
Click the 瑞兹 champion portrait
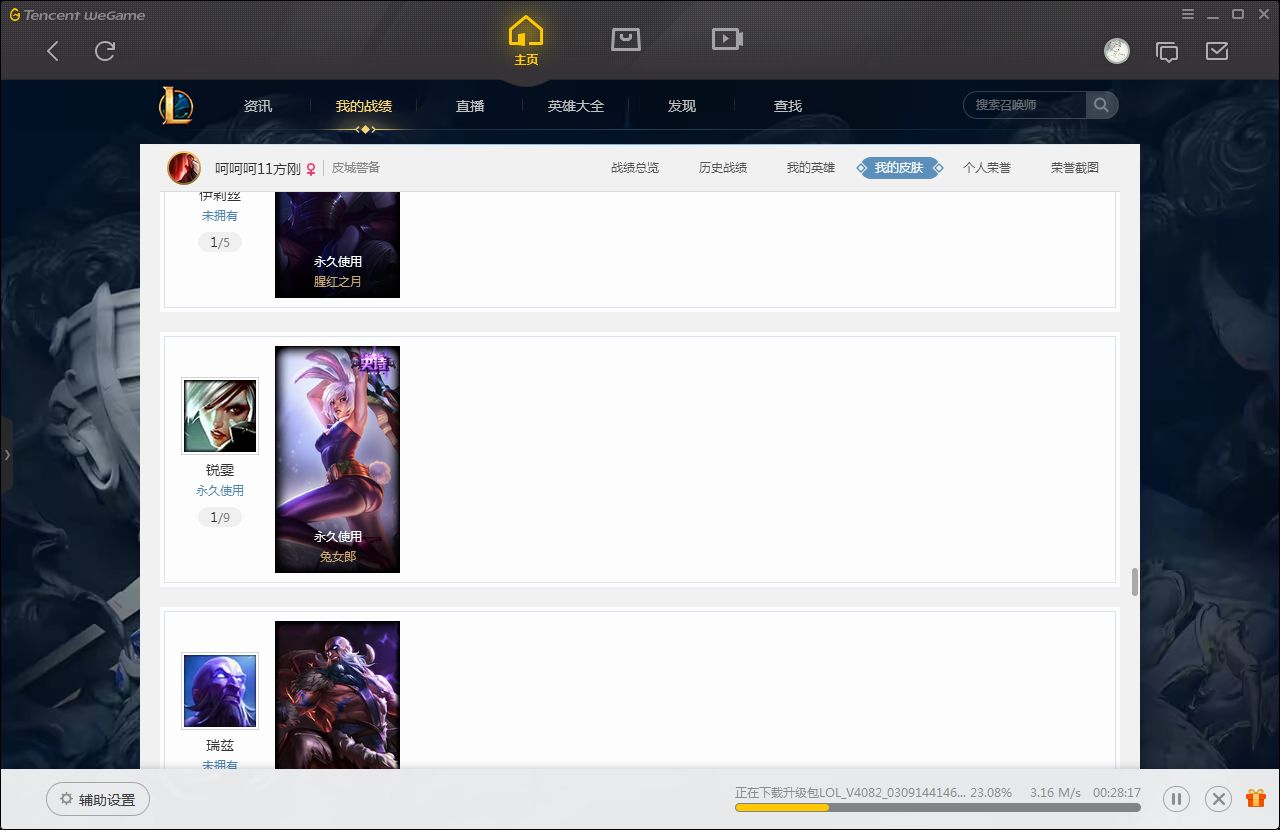click(220, 691)
